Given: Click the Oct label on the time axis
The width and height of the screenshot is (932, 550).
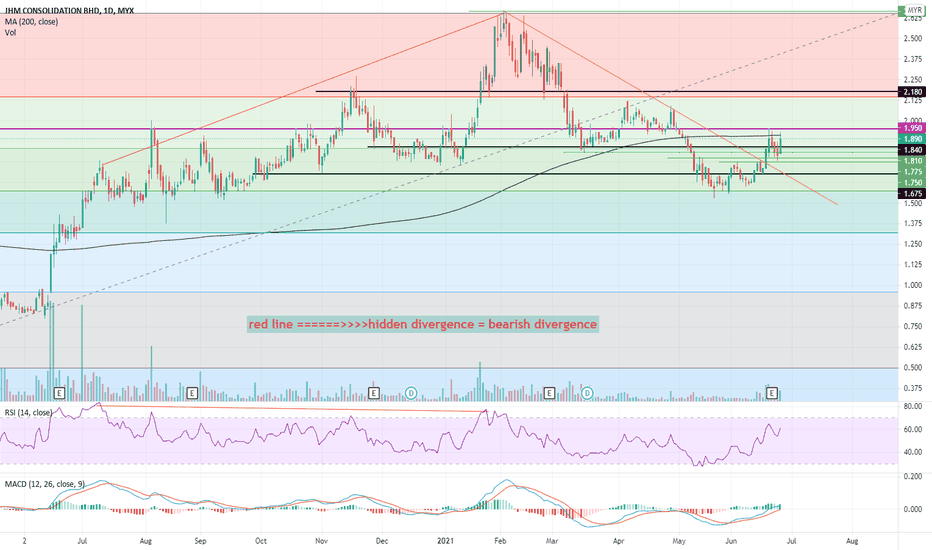Looking at the screenshot, I should coord(260,540).
